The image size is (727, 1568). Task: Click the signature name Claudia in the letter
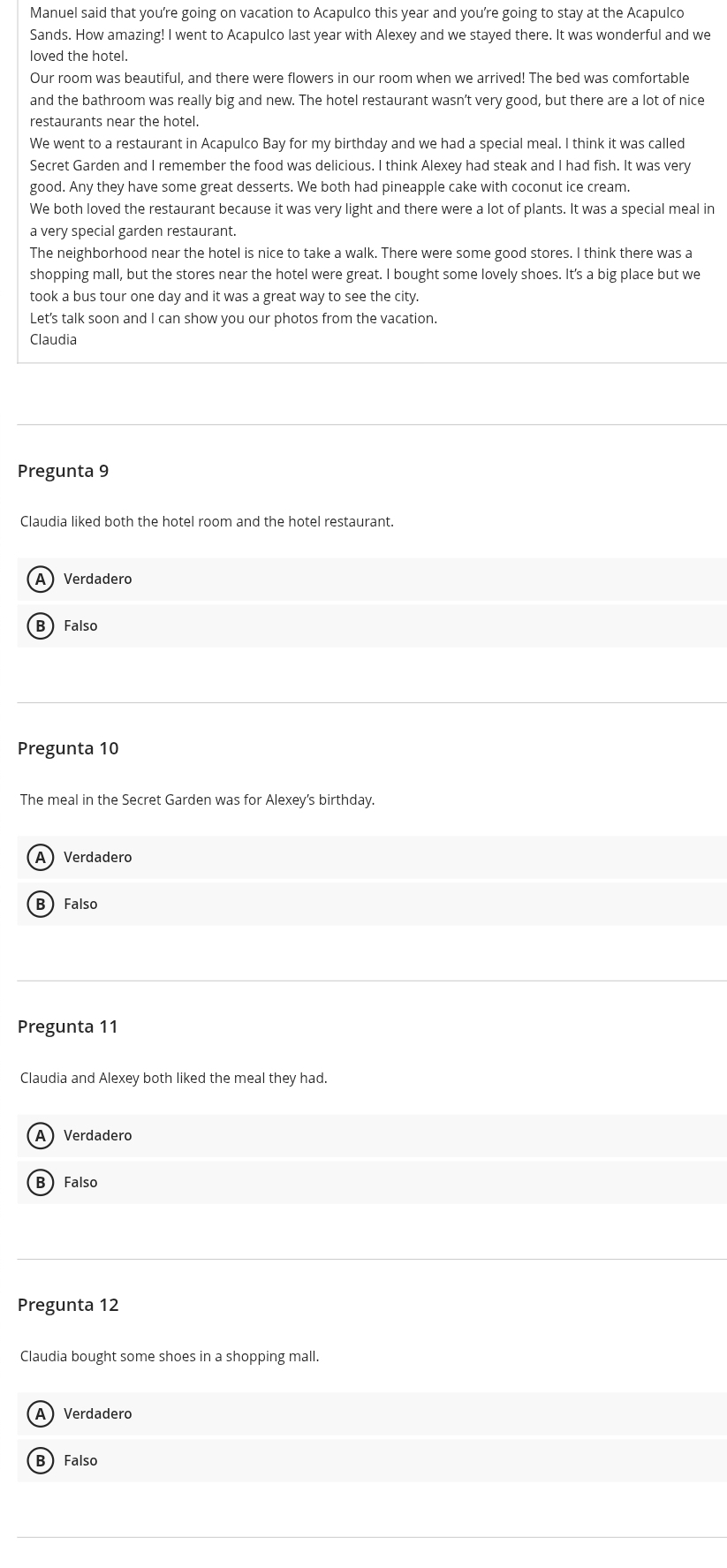click(x=53, y=340)
